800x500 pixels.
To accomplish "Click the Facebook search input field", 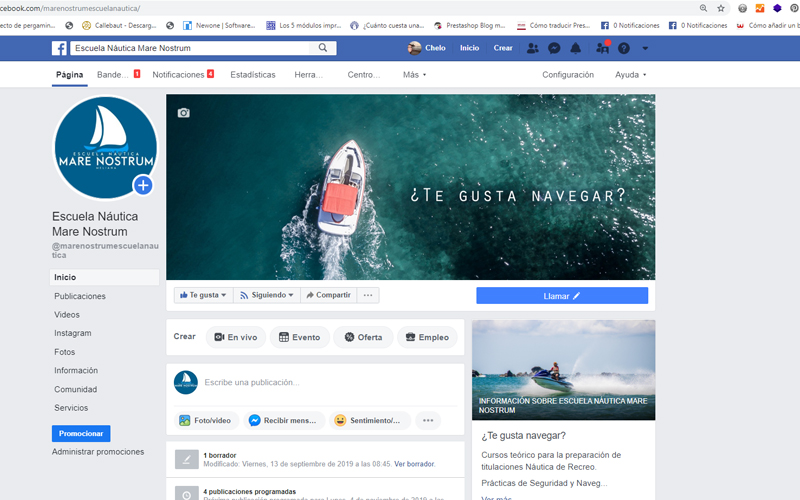I will pos(191,48).
